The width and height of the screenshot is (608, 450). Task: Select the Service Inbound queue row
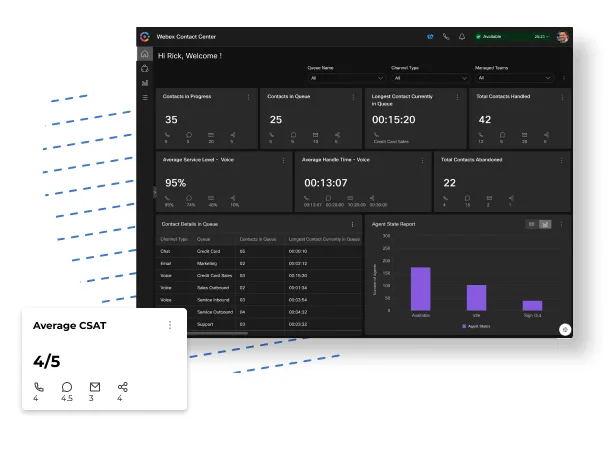click(259, 300)
